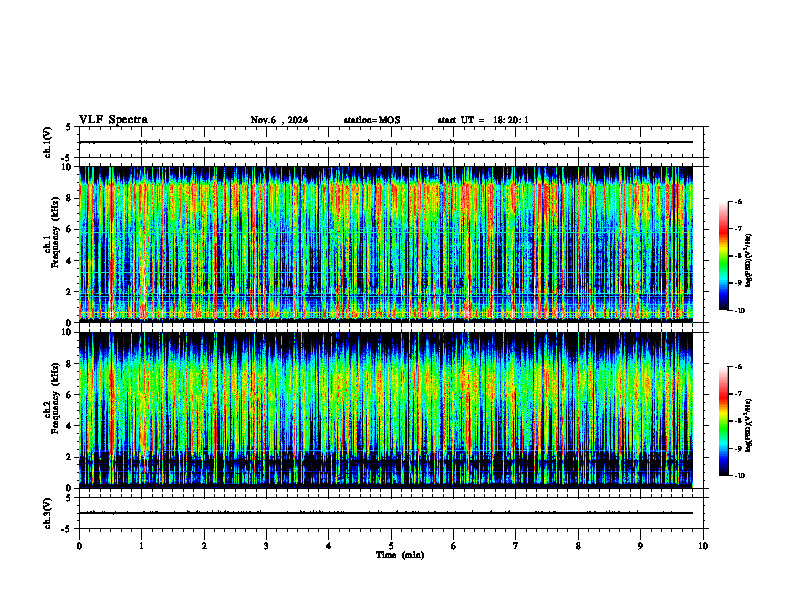This screenshot has height=612, width=792.
Task: Click the date 'Nov.6 , 2024' in header
Action: 279,120
